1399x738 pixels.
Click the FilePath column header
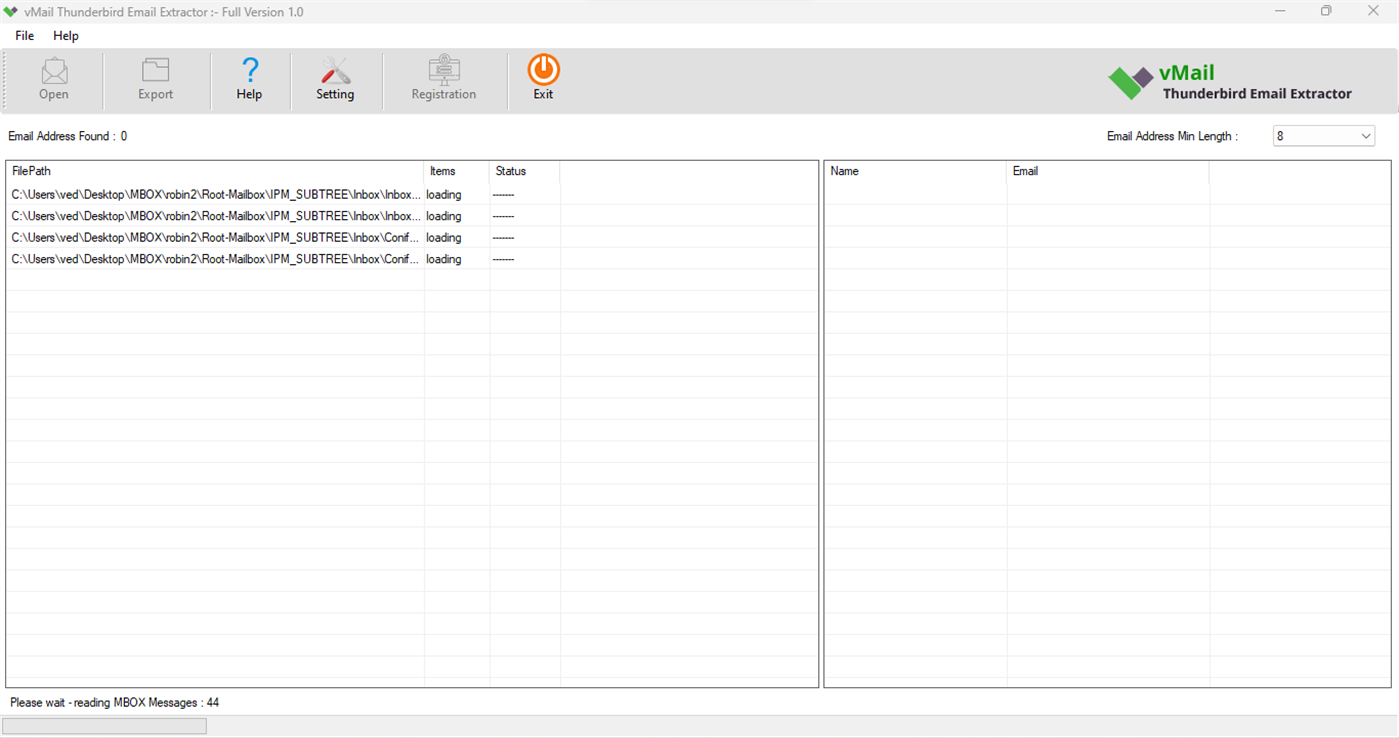[x=33, y=170]
